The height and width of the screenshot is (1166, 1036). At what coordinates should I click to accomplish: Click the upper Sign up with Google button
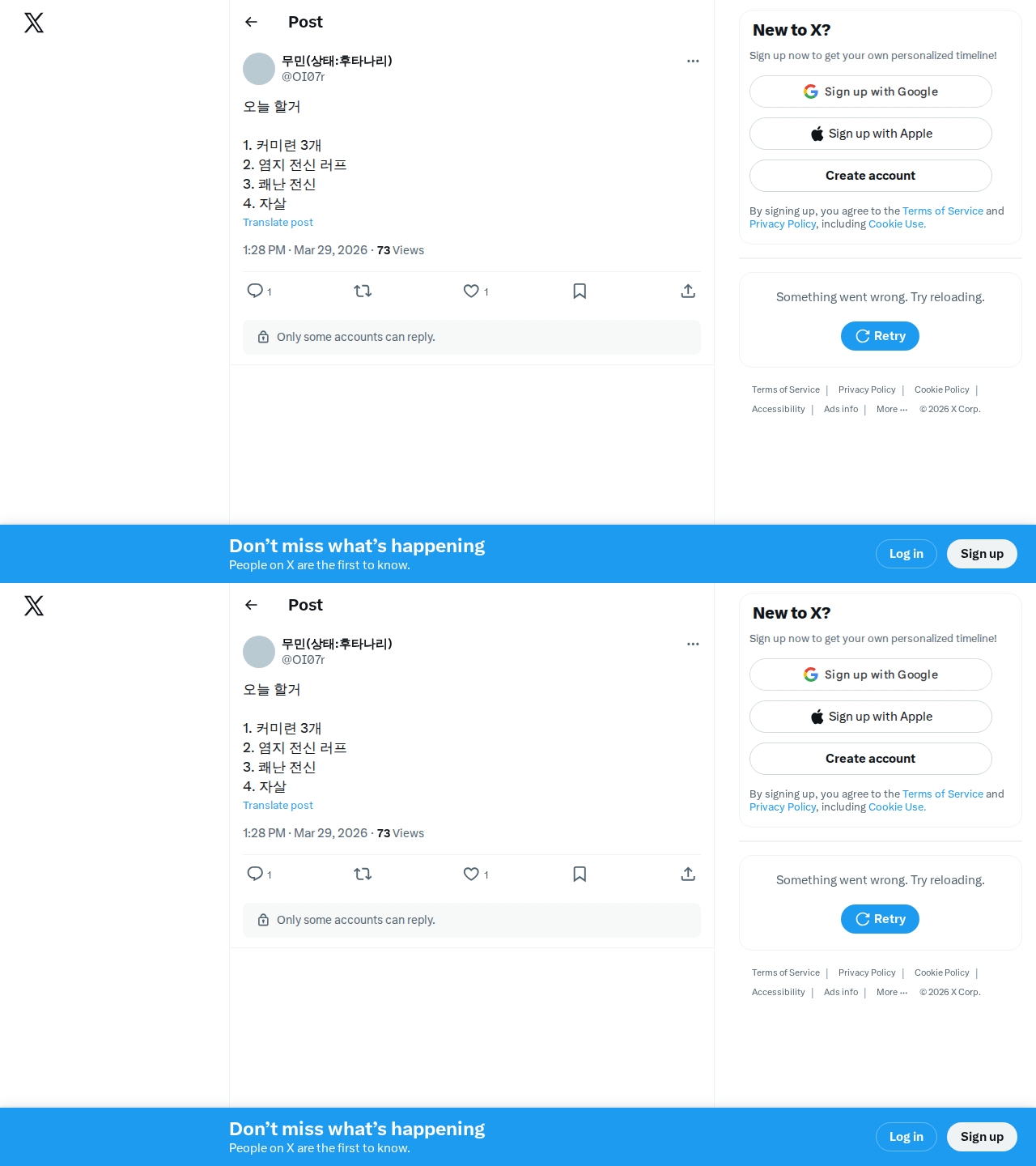871,91
